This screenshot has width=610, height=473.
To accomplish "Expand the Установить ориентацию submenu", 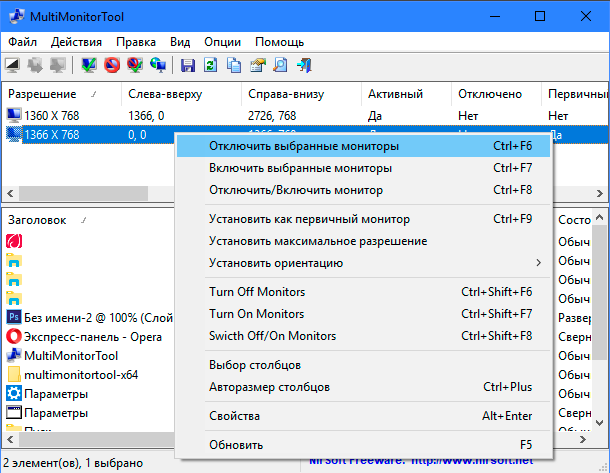I will coord(363,263).
